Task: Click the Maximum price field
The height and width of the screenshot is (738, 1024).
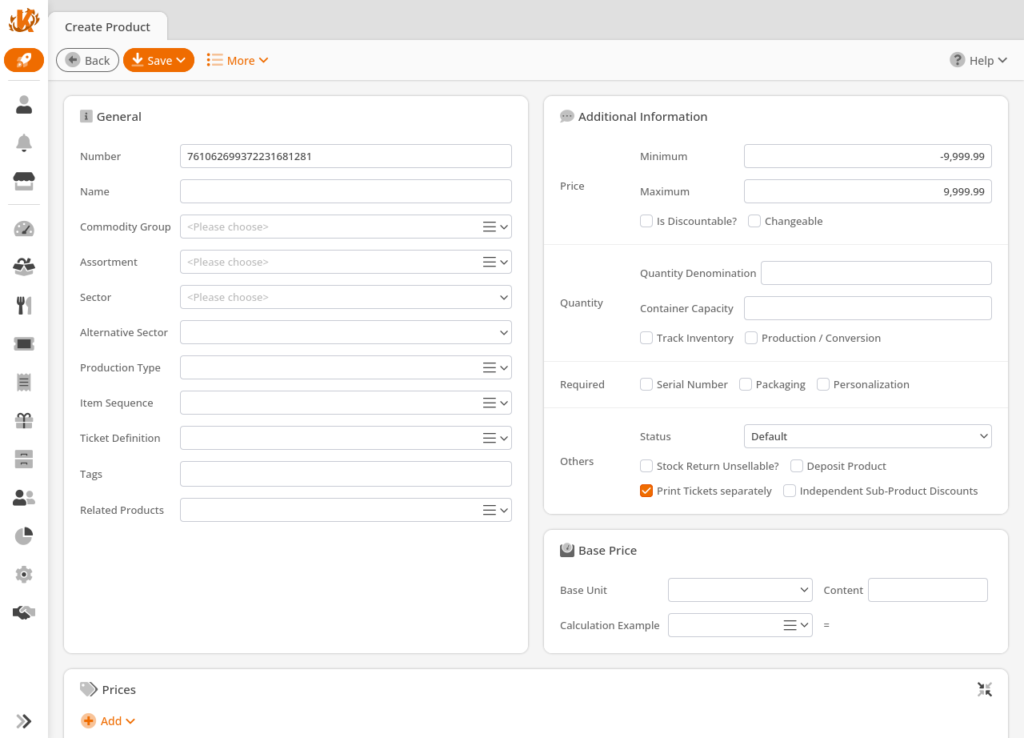Action: [867, 191]
